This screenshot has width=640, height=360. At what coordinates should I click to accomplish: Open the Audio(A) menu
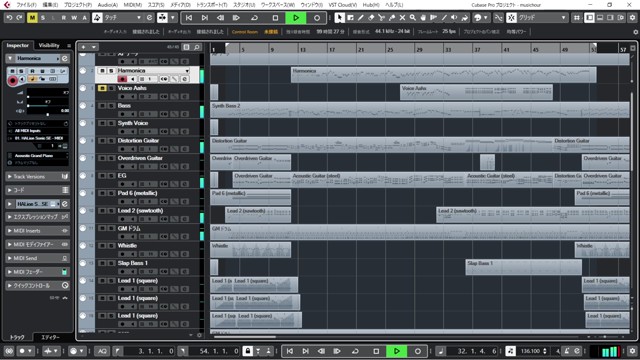[107, 5]
